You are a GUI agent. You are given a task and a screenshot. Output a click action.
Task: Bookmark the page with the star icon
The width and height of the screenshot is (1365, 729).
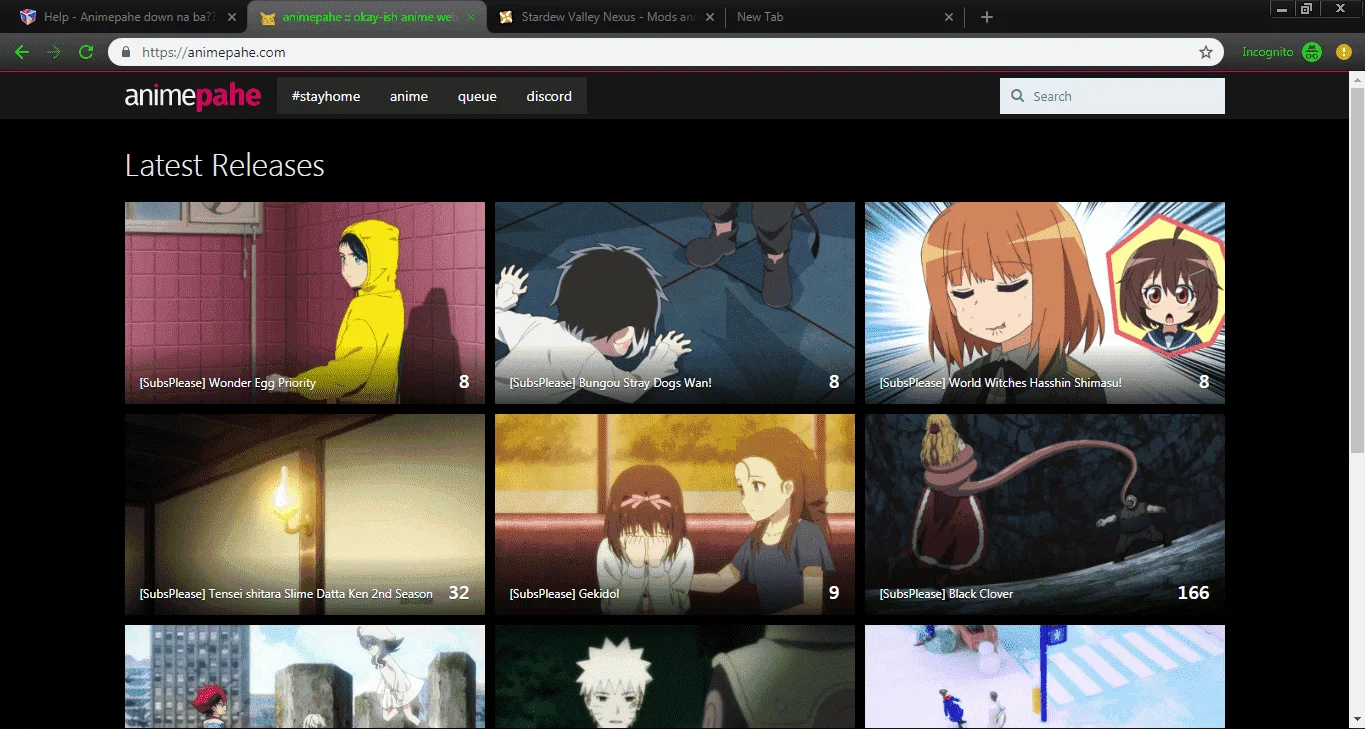pyautogui.click(x=1206, y=52)
